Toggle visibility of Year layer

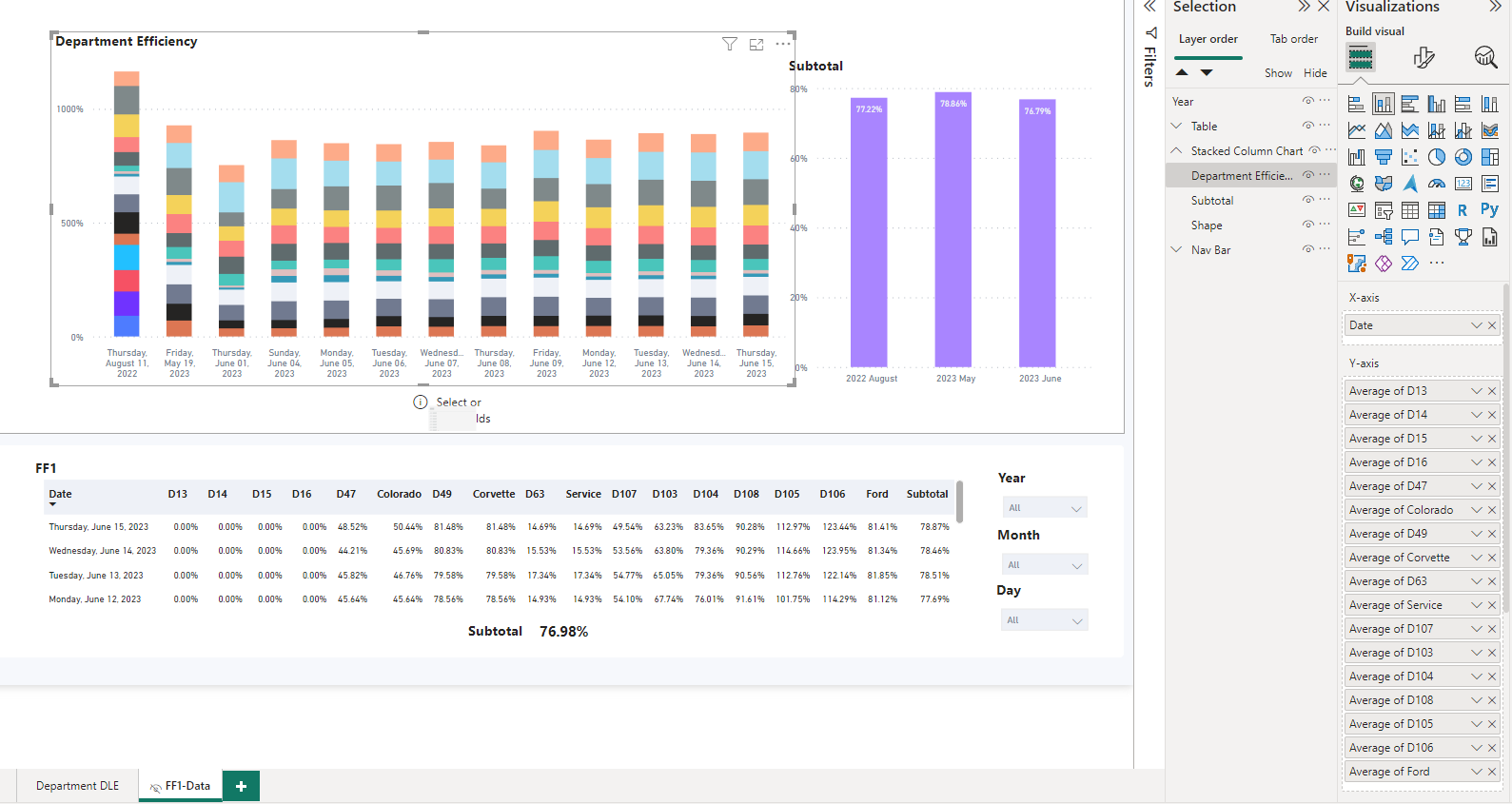[x=1307, y=101]
